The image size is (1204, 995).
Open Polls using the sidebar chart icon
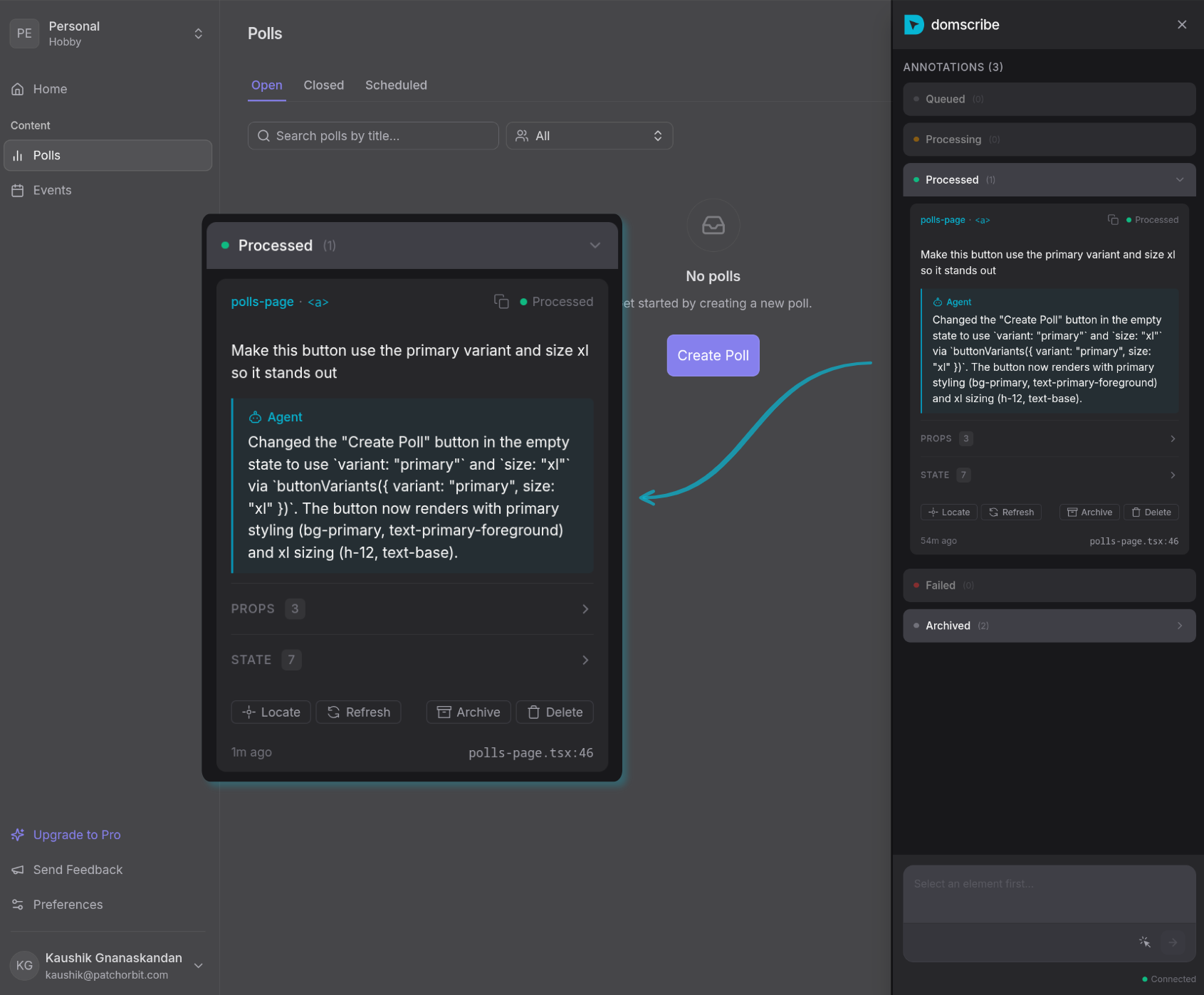coord(18,155)
